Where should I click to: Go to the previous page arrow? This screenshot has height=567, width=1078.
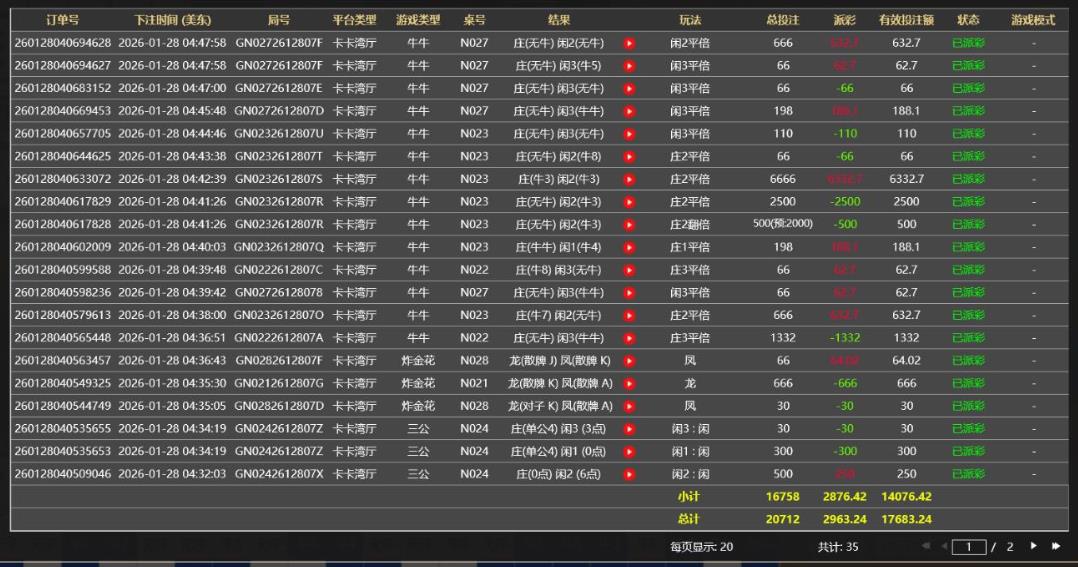[x=943, y=547]
